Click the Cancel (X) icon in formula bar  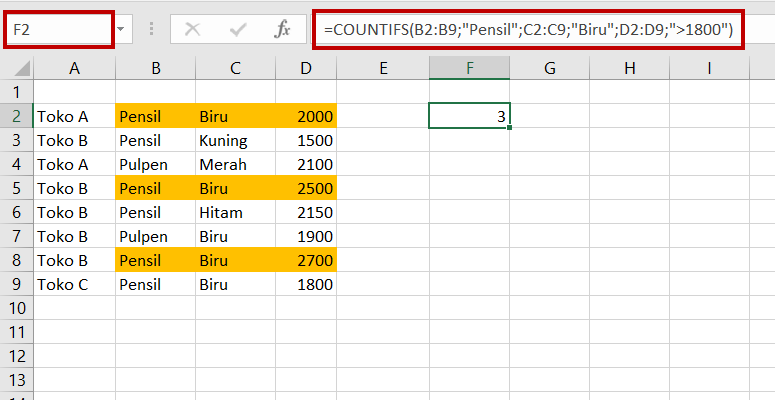tap(192, 30)
